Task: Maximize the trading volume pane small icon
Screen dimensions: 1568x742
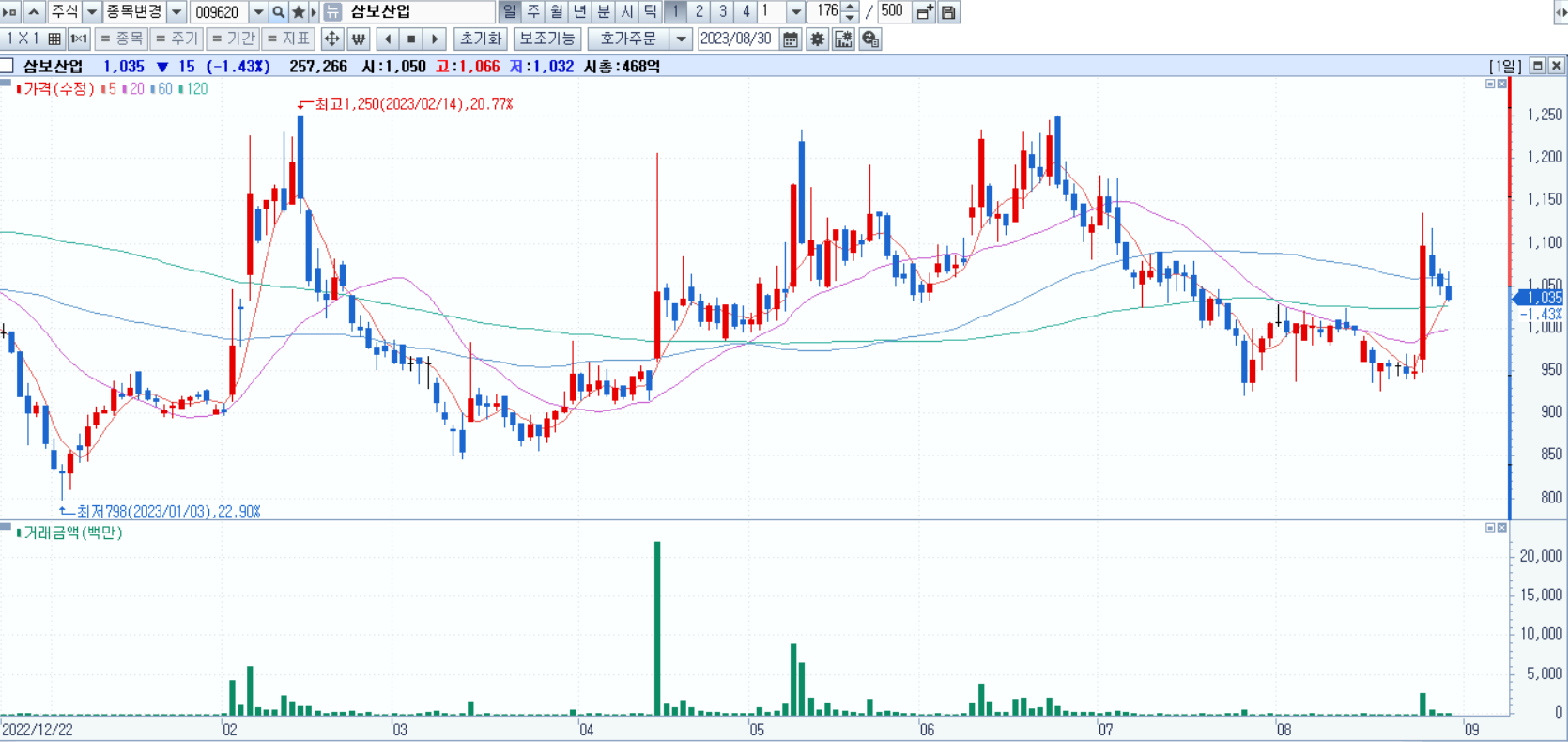Action: click(x=1490, y=528)
